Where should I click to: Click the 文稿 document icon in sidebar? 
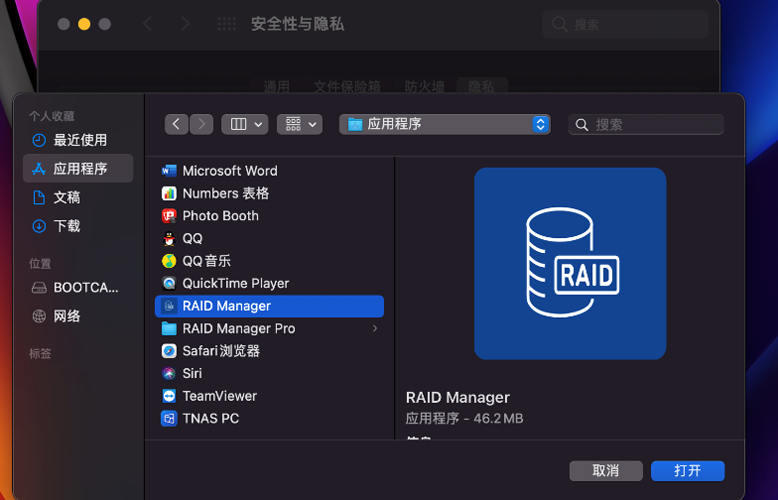pyautogui.click(x=39, y=197)
